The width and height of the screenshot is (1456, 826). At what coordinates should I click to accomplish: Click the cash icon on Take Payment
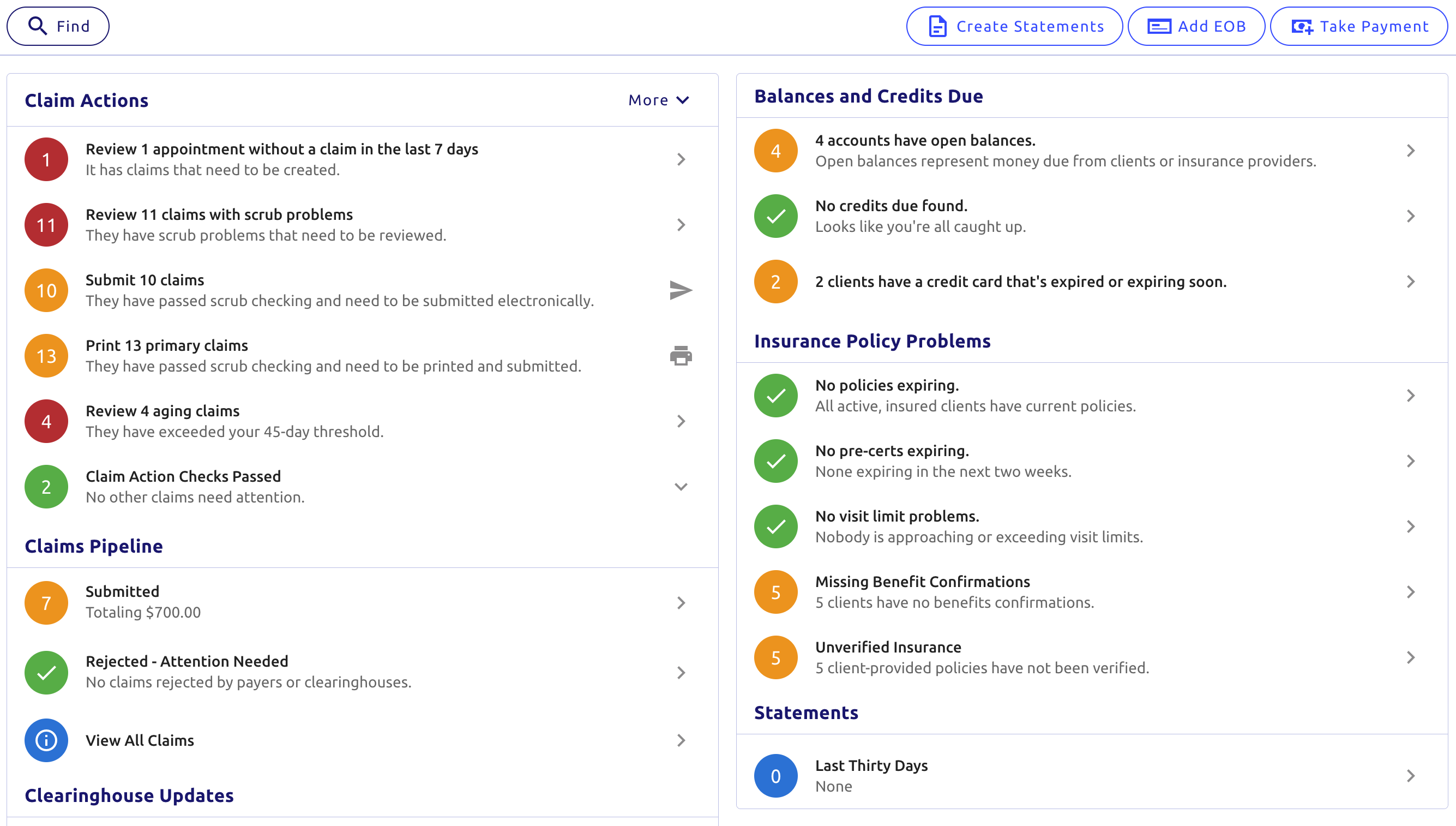coord(1302,26)
